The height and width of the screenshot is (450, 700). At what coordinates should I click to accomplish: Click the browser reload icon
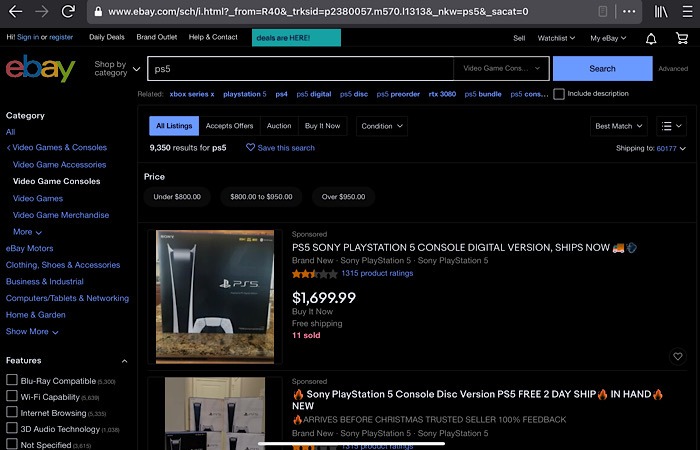pos(68,12)
